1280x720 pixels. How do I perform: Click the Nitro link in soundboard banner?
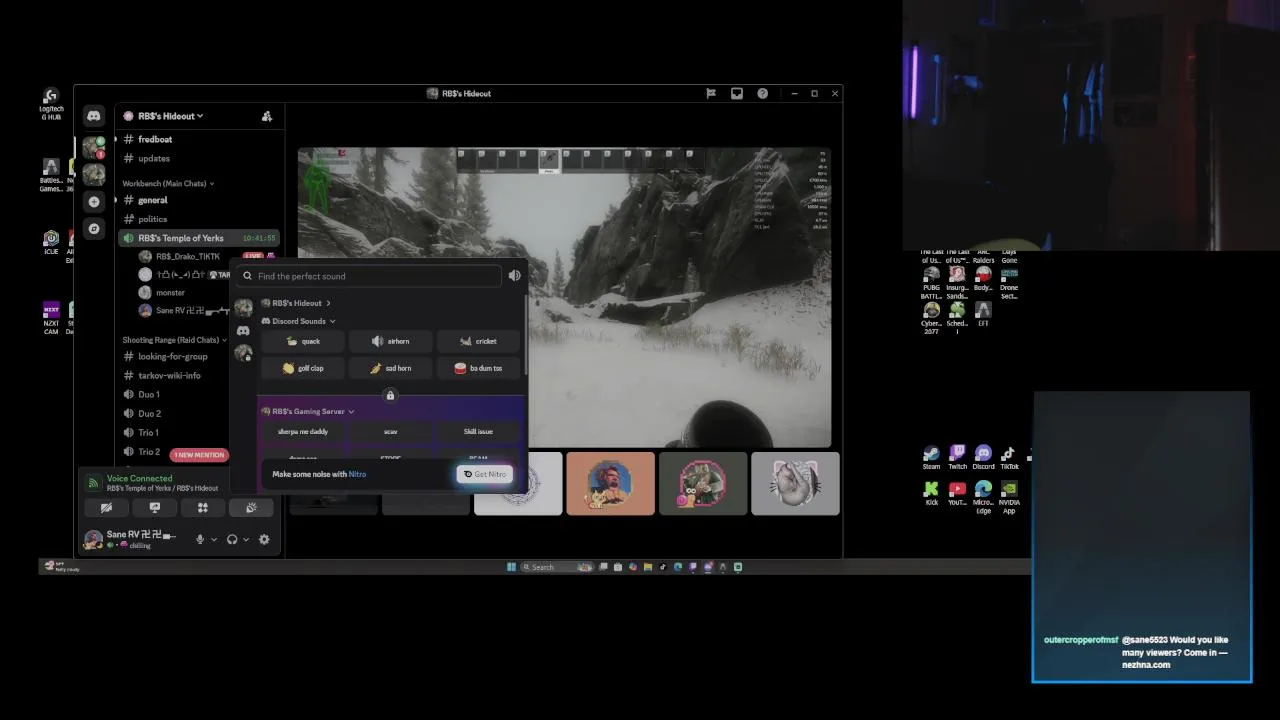point(357,474)
